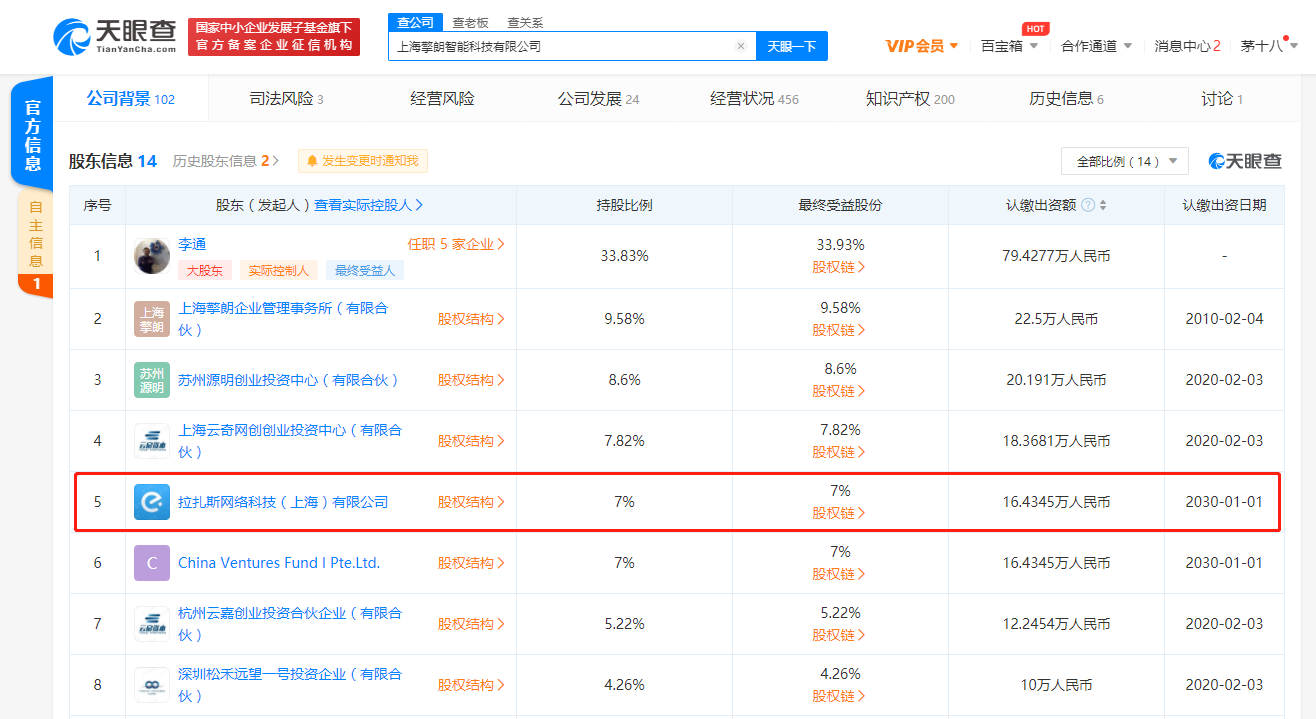1316x719 pixels.
Task: Click 李通's avatar photo
Action: coord(152,256)
